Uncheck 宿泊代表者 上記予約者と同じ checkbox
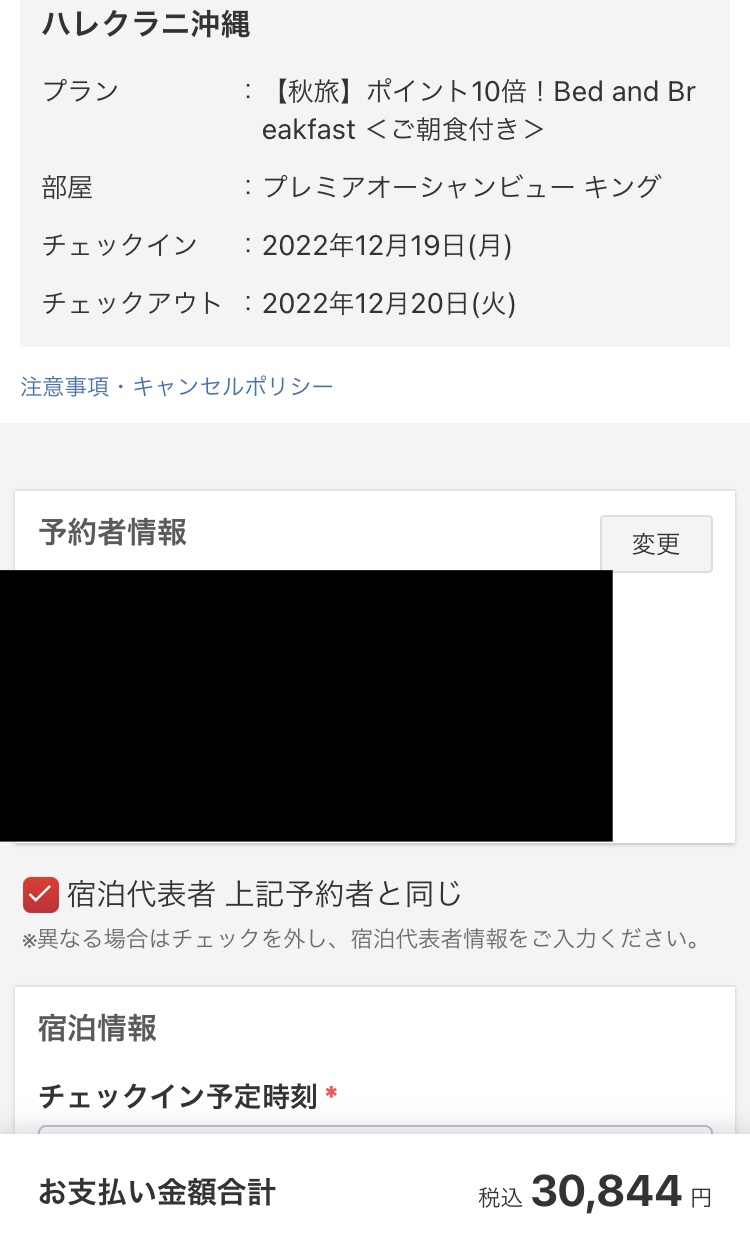 pyautogui.click(x=41, y=894)
